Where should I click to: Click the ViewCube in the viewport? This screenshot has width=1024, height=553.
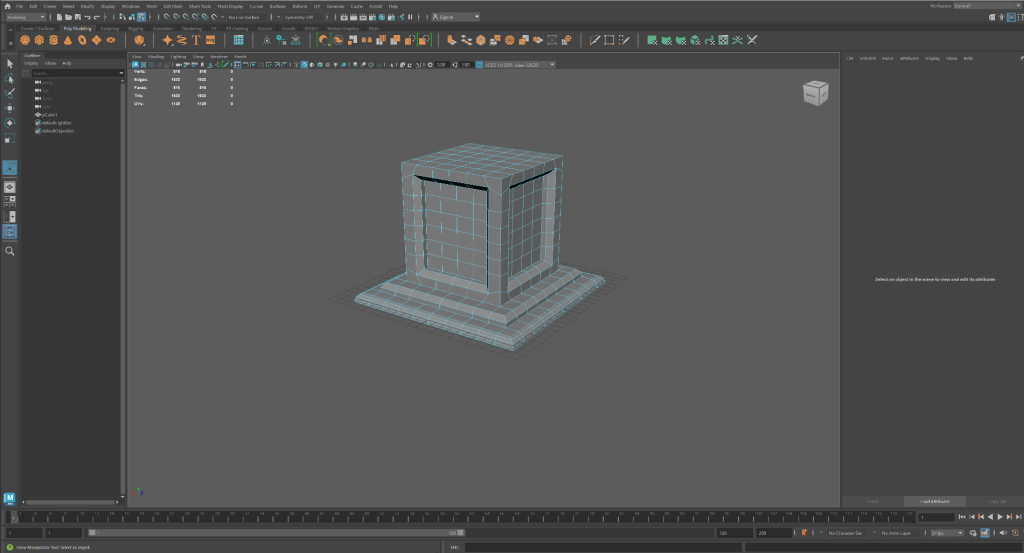click(x=816, y=93)
